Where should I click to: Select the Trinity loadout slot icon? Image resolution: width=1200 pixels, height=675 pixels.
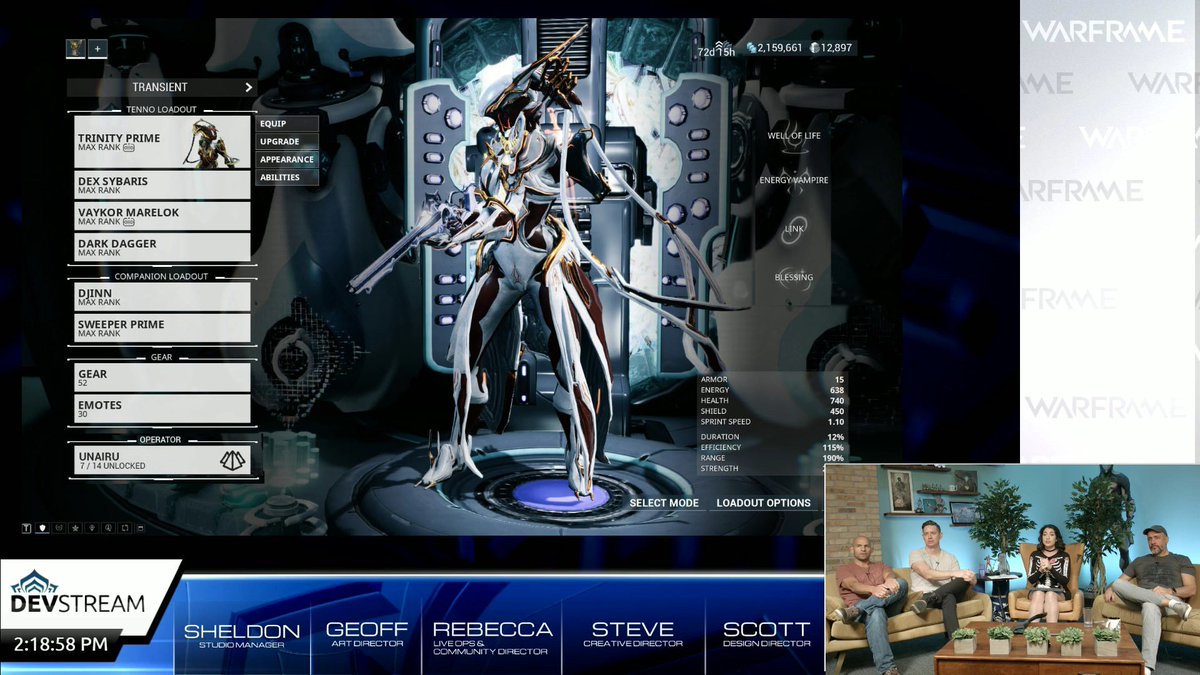pos(75,47)
